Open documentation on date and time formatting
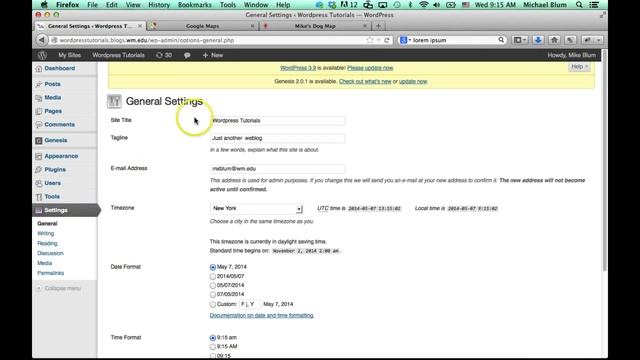The width and height of the screenshot is (640, 360). (262, 316)
